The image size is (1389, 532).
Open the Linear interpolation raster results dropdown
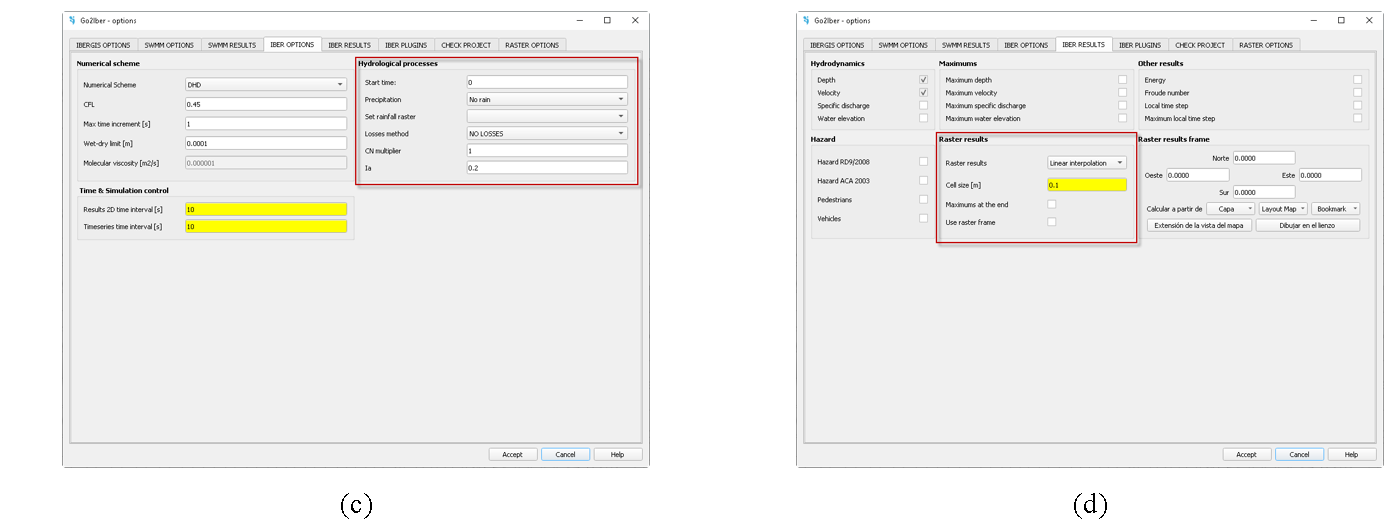(x=1086, y=163)
